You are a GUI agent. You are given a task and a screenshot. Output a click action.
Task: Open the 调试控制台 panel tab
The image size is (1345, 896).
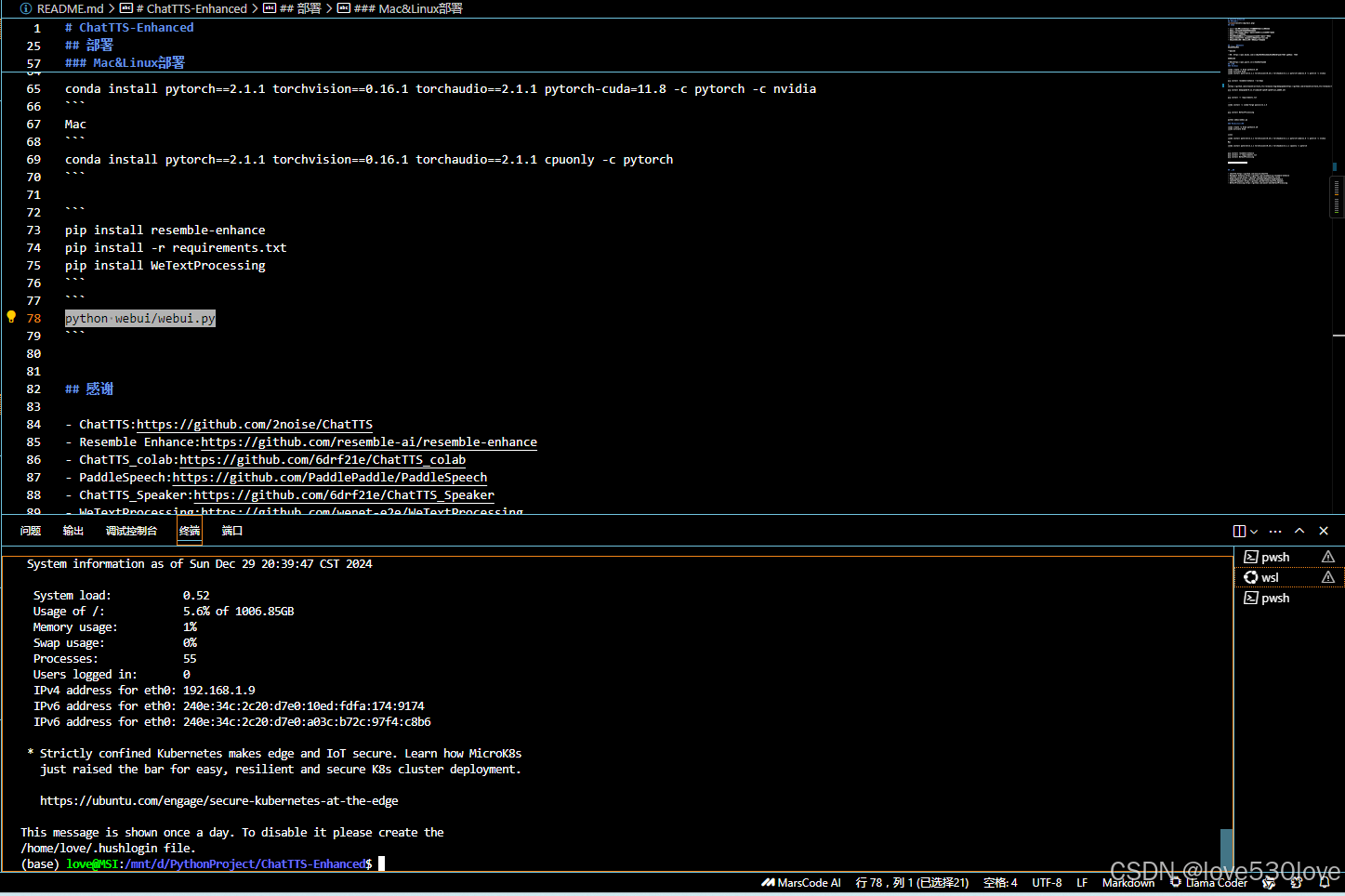pos(131,531)
